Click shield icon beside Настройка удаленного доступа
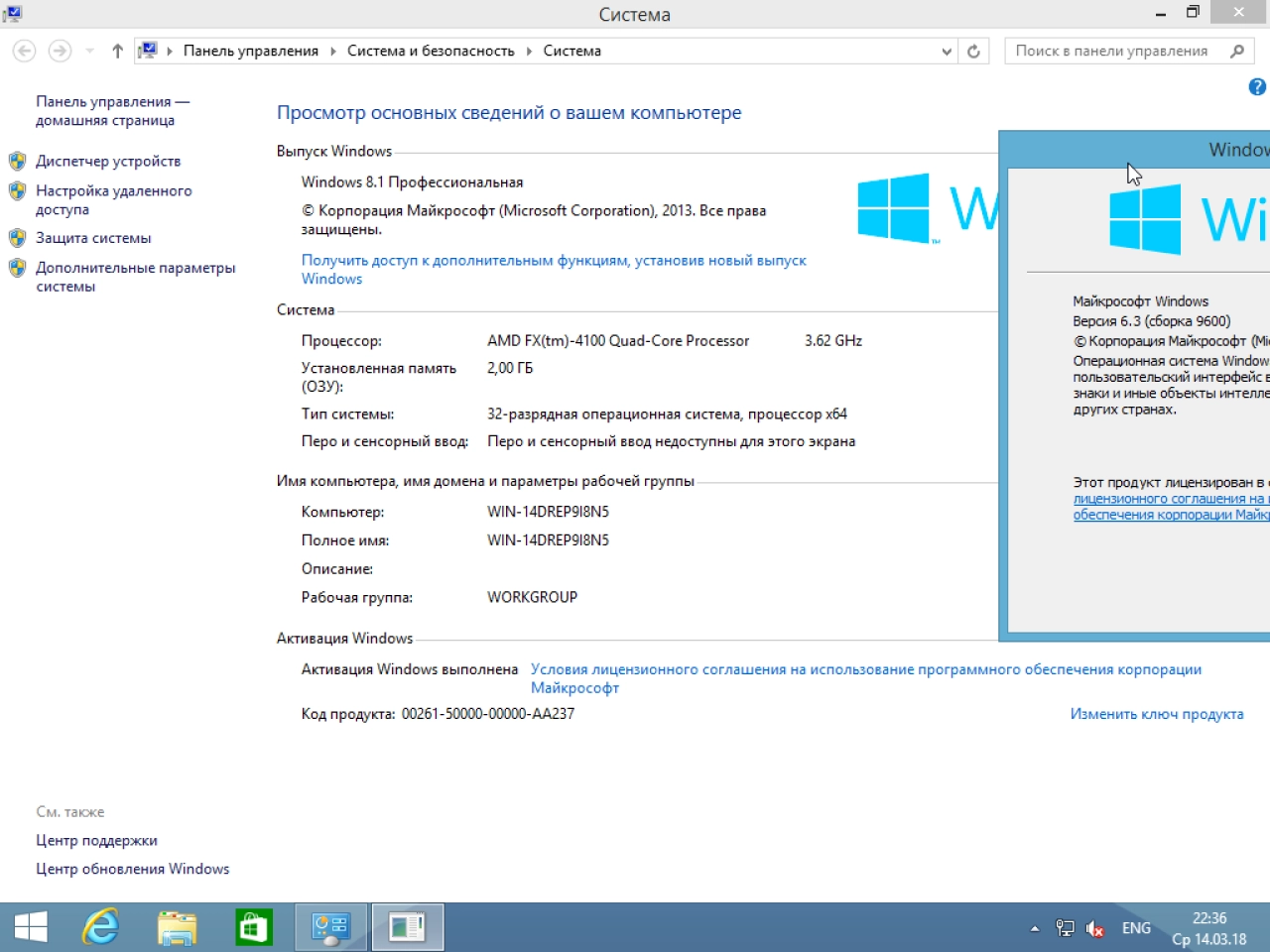 click(x=17, y=190)
